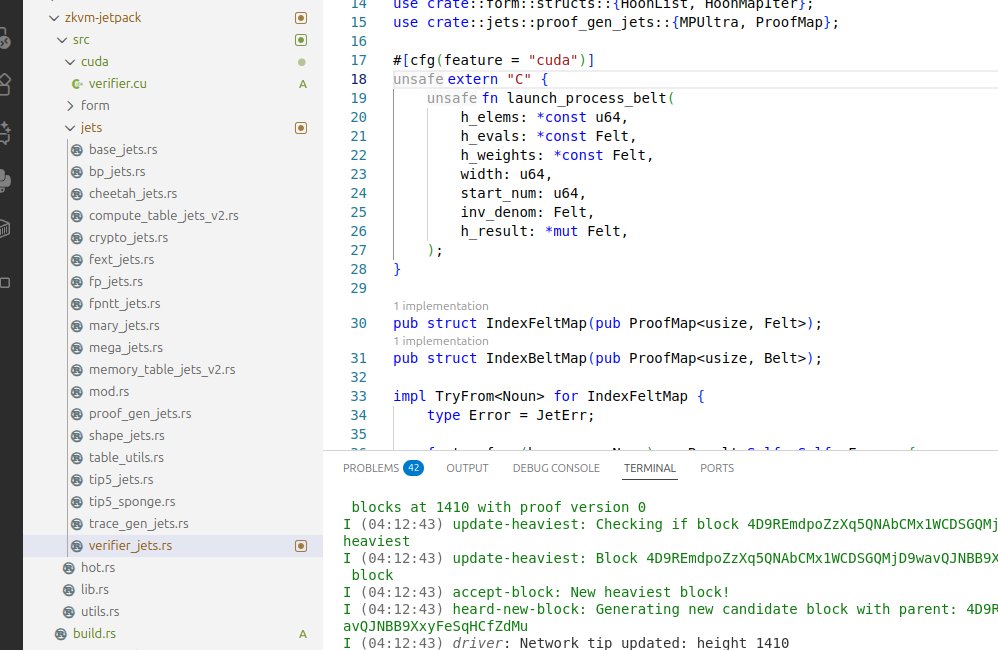
Task: Click the verifier.cu file icon
Action: [77, 84]
